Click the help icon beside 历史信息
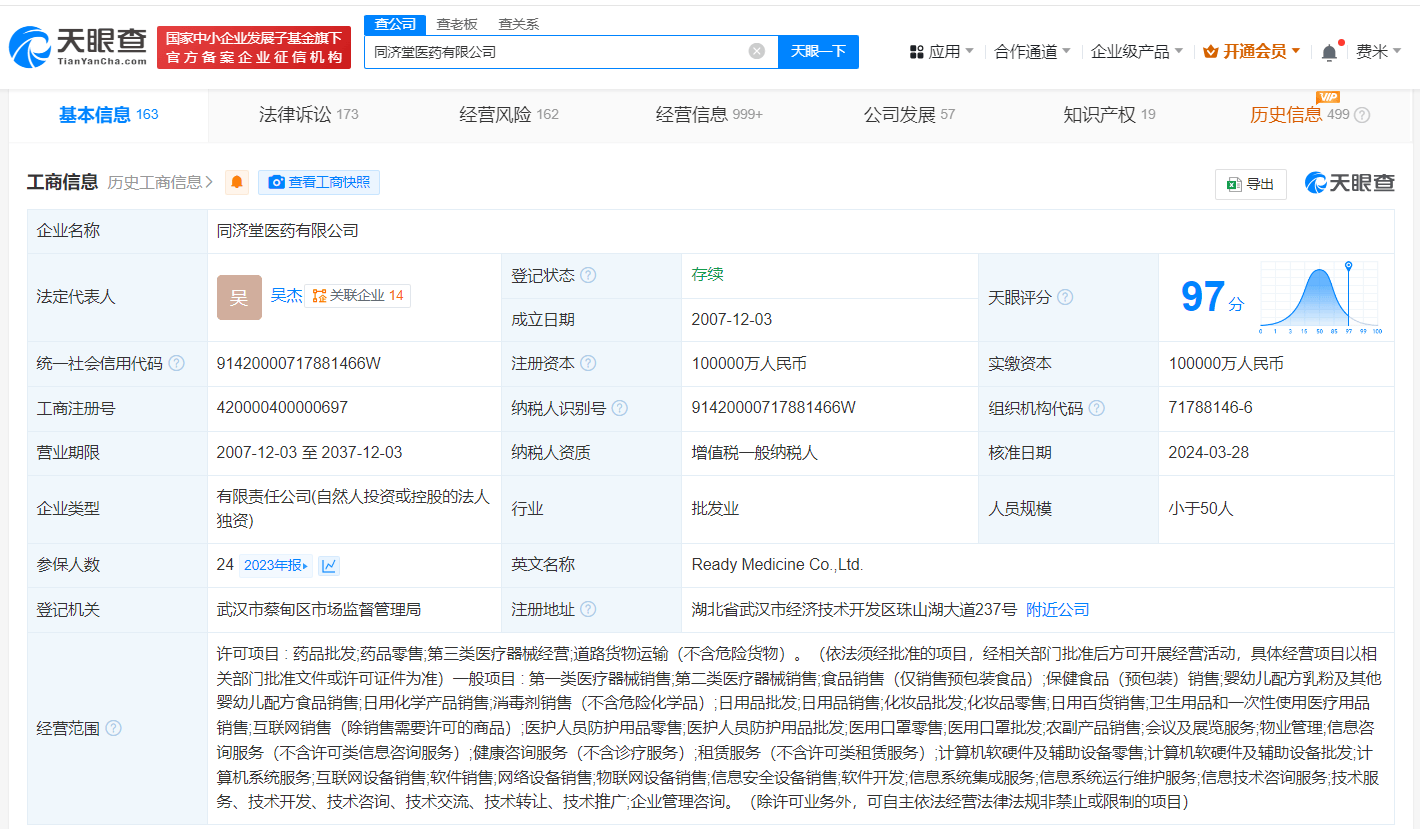This screenshot has width=1420, height=829. pos(1362,115)
